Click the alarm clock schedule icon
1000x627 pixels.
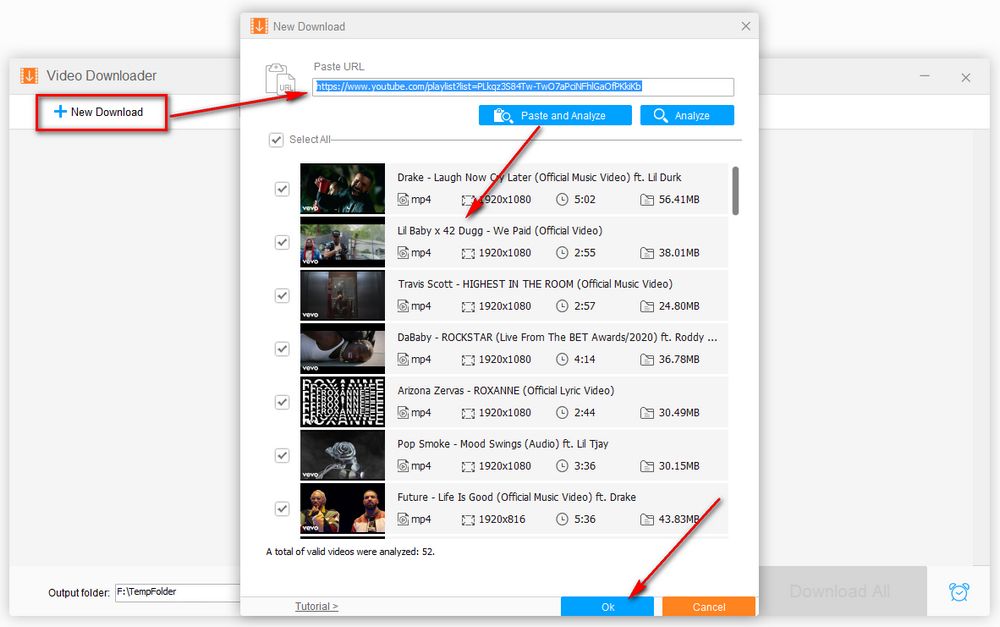click(x=959, y=592)
